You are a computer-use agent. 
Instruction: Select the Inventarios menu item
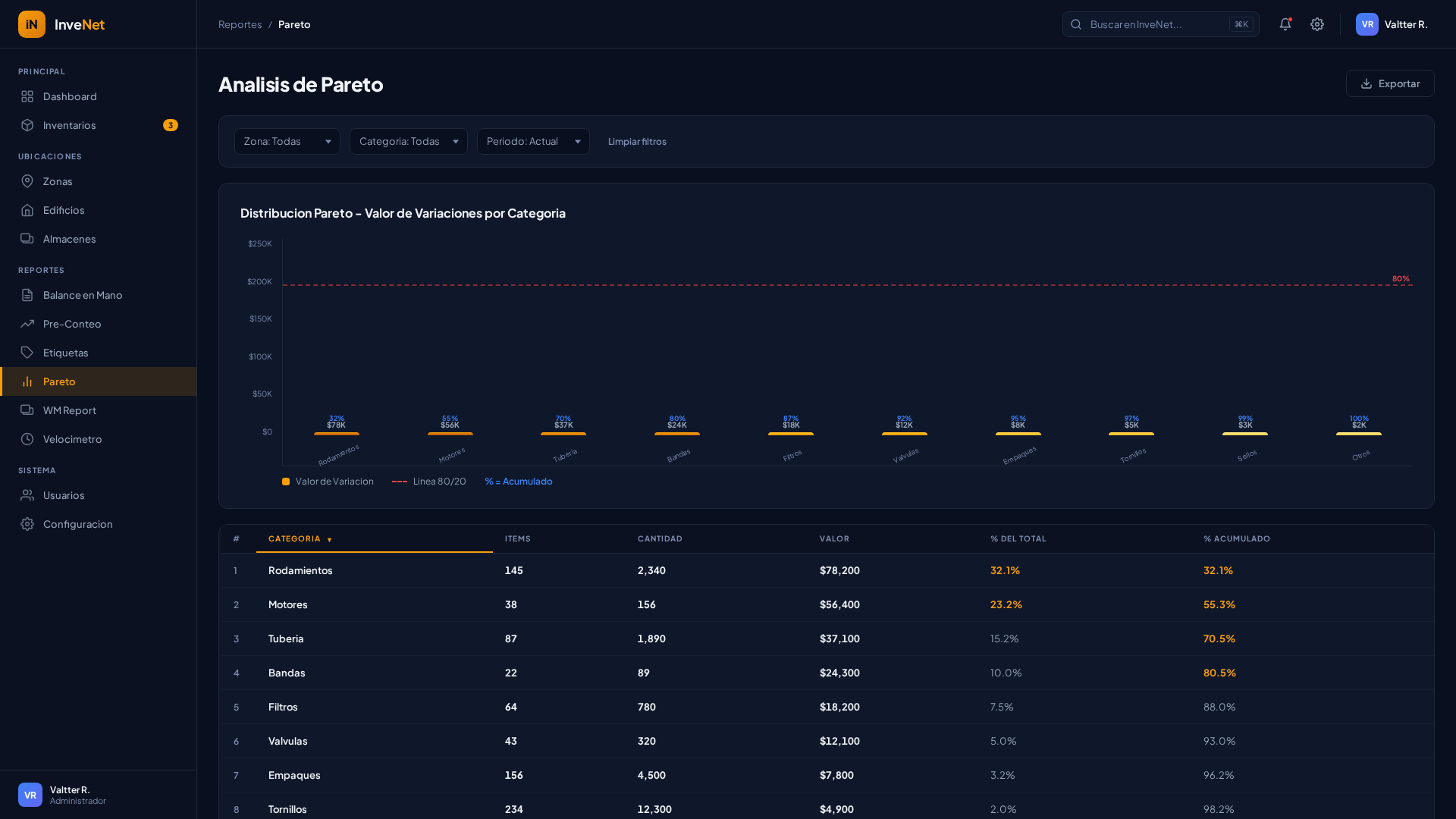coord(70,125)
